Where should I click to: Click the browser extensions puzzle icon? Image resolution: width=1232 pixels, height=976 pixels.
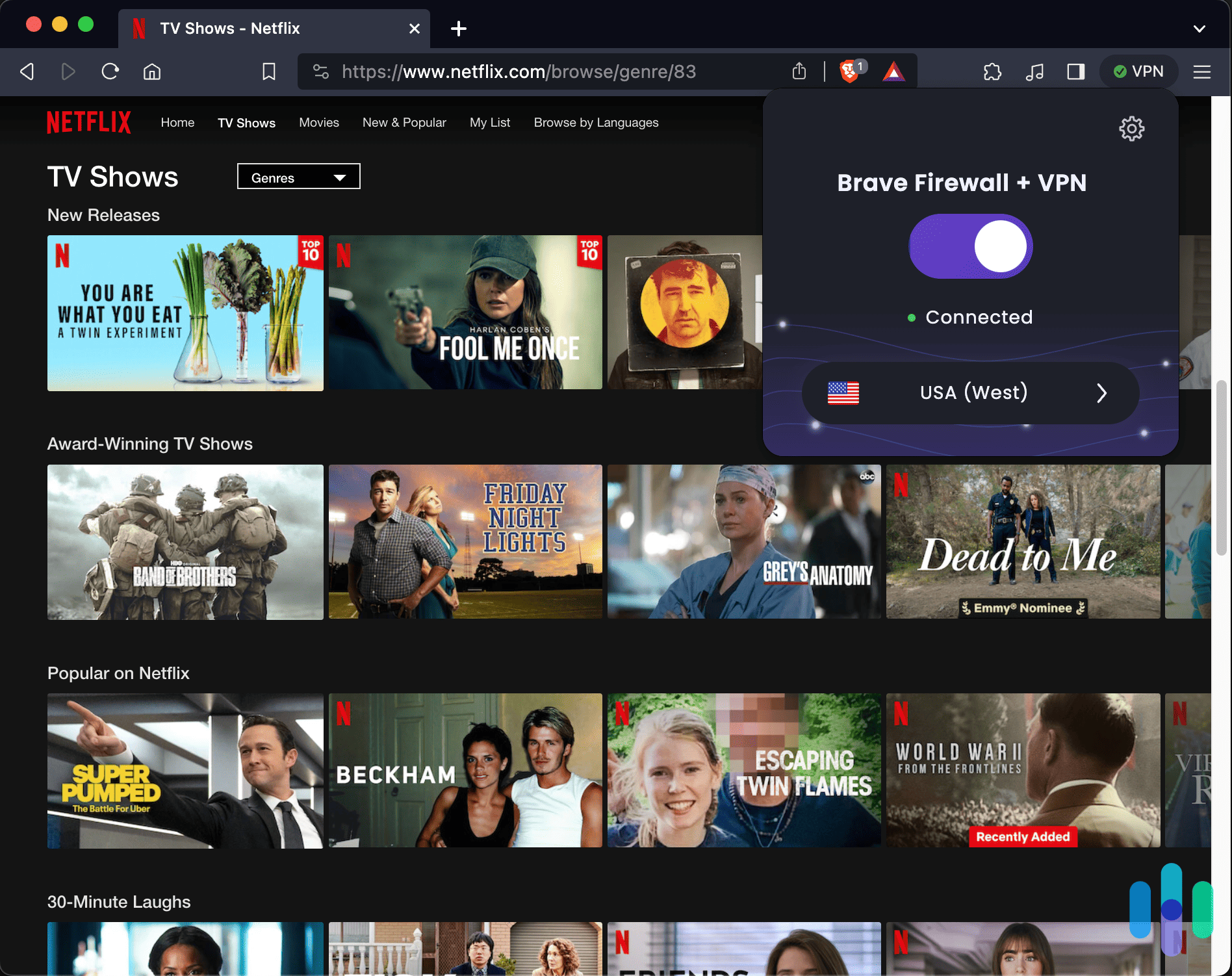pyautogui.click(x=993, y=71)
